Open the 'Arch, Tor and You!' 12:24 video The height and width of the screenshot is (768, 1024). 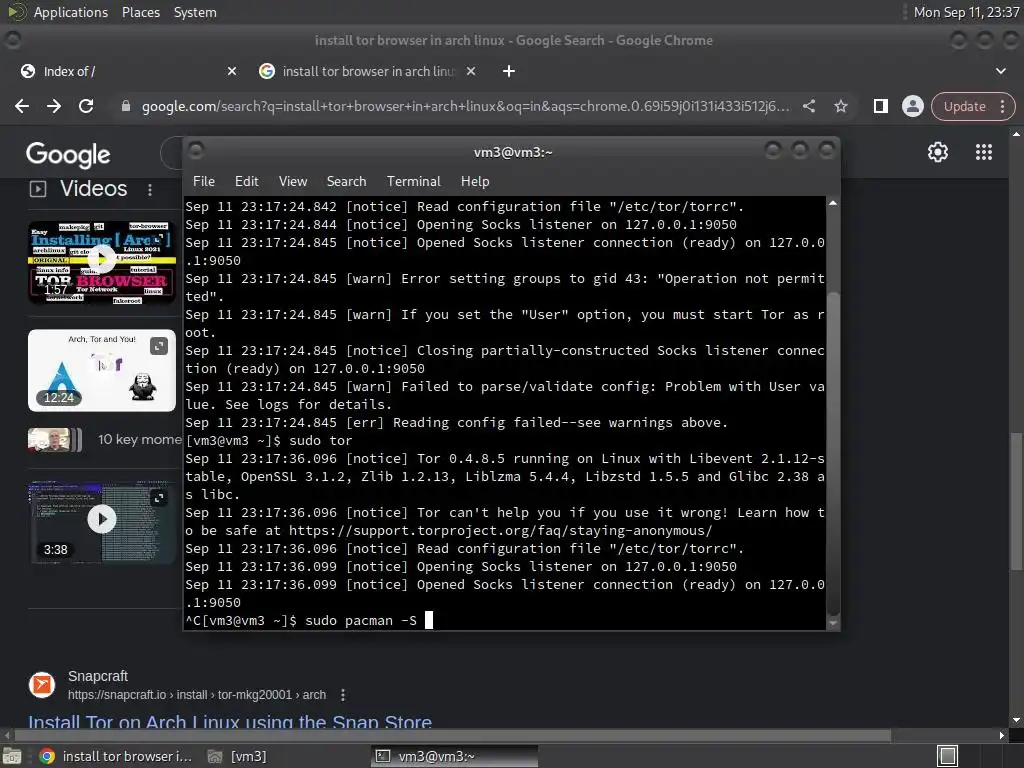[x=101, y=370]
